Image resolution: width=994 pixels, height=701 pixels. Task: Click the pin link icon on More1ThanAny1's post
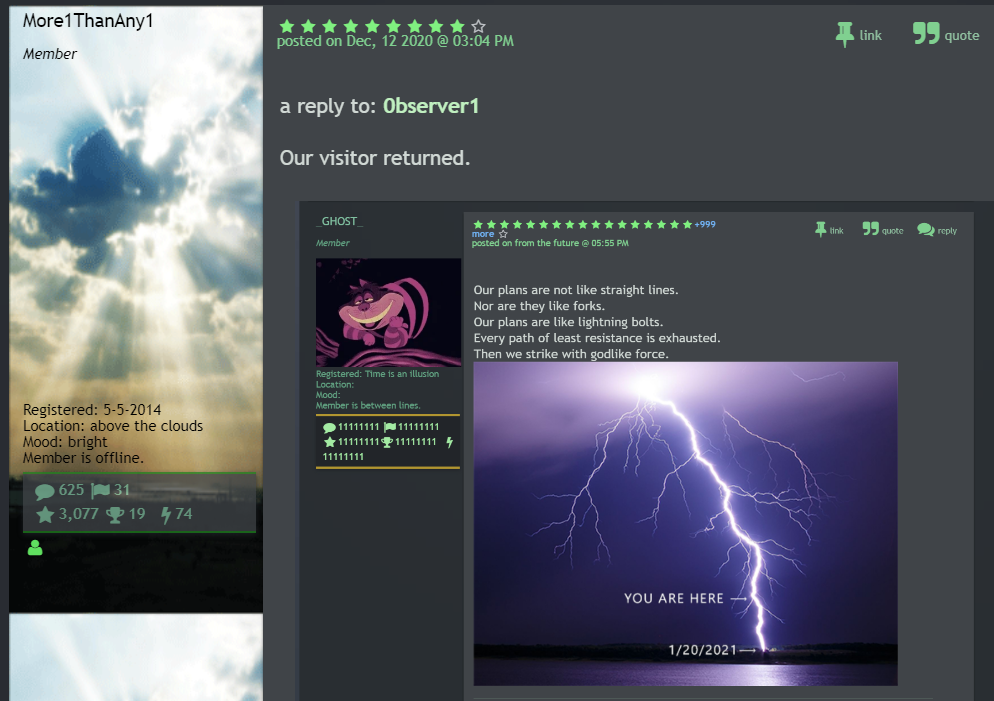click(x=844, y=34)
